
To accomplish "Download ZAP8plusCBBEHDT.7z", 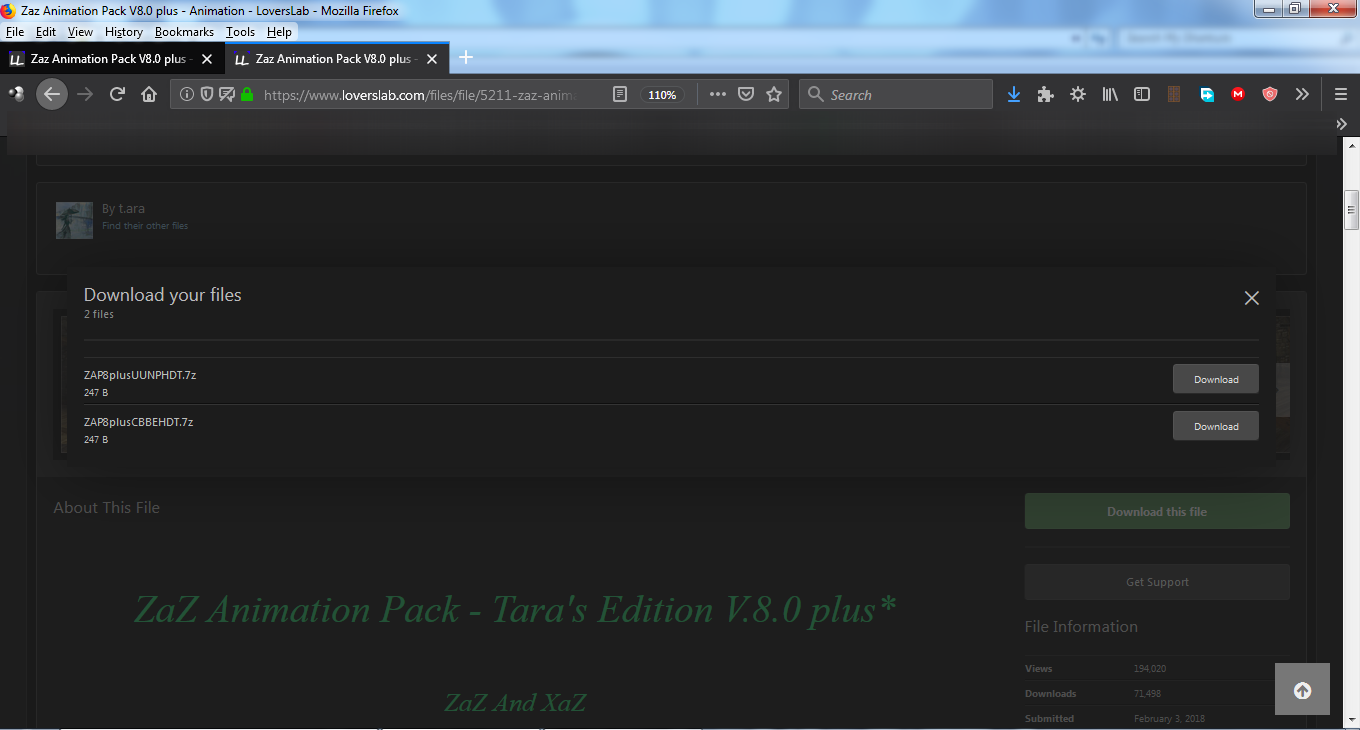I will pos(1216,426).
